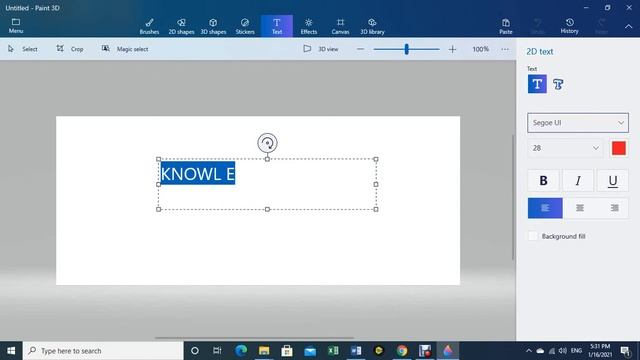Image resolution: width=640 pixels, height=360 pixels.
Task: Open Google Chrome from the taskbar
Action: tap(402, 351)
